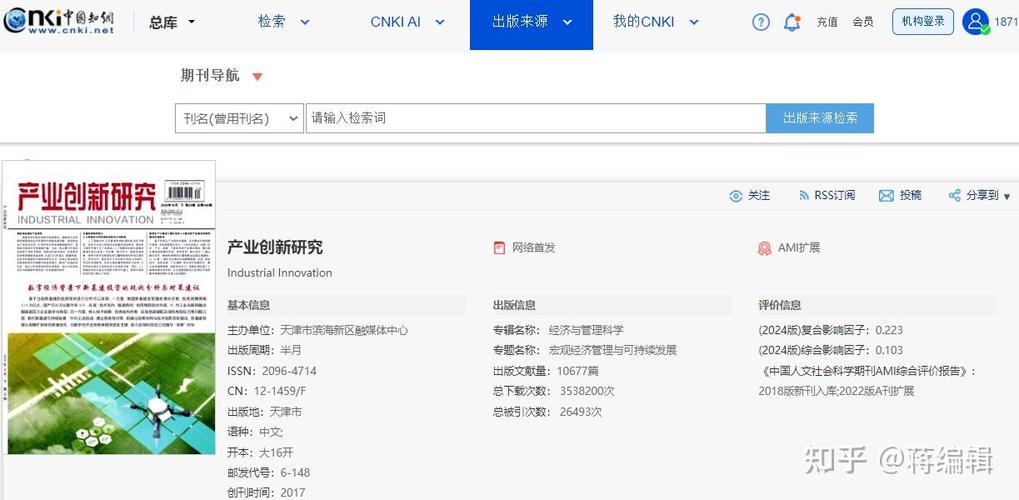Click the 大16开 format value

pos(276,453)
